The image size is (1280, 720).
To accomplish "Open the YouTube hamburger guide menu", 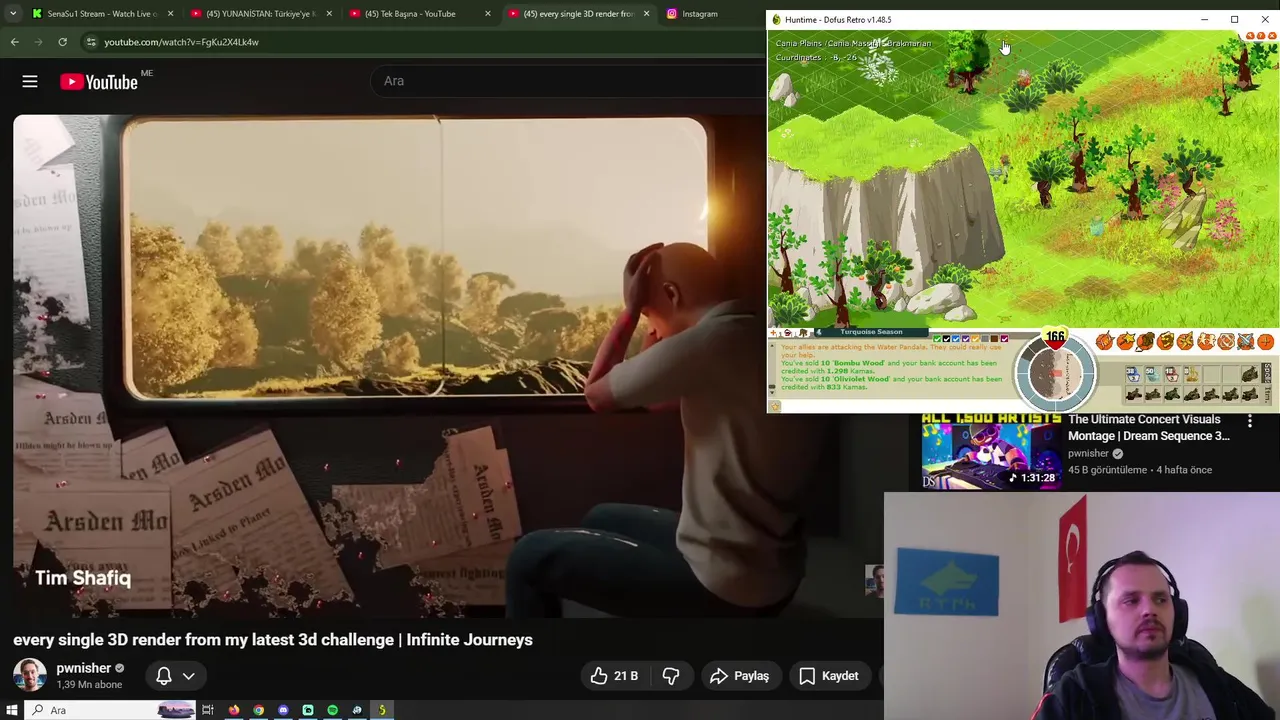I will (x=30, y=81).
